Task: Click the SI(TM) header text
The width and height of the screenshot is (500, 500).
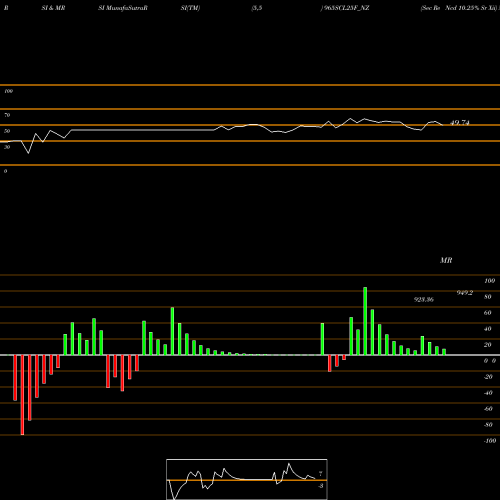Action: click(x=190, y=8)
